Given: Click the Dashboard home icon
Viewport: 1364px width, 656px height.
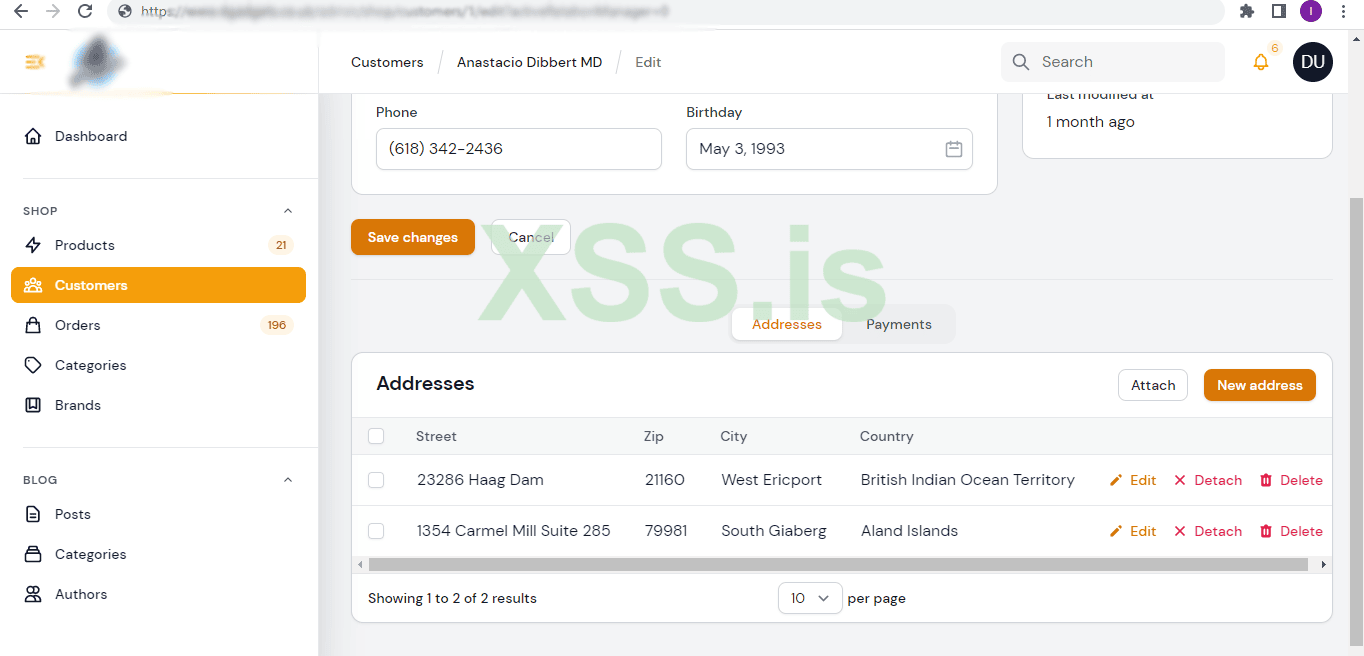Looking at the screenshot, I should click(33, 136).
